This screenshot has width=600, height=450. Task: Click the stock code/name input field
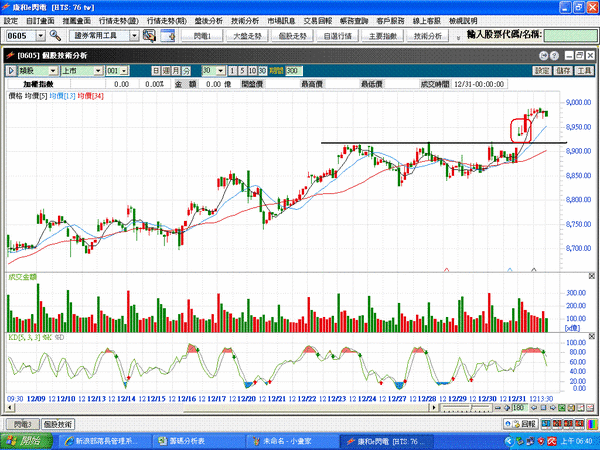point(570,36)
